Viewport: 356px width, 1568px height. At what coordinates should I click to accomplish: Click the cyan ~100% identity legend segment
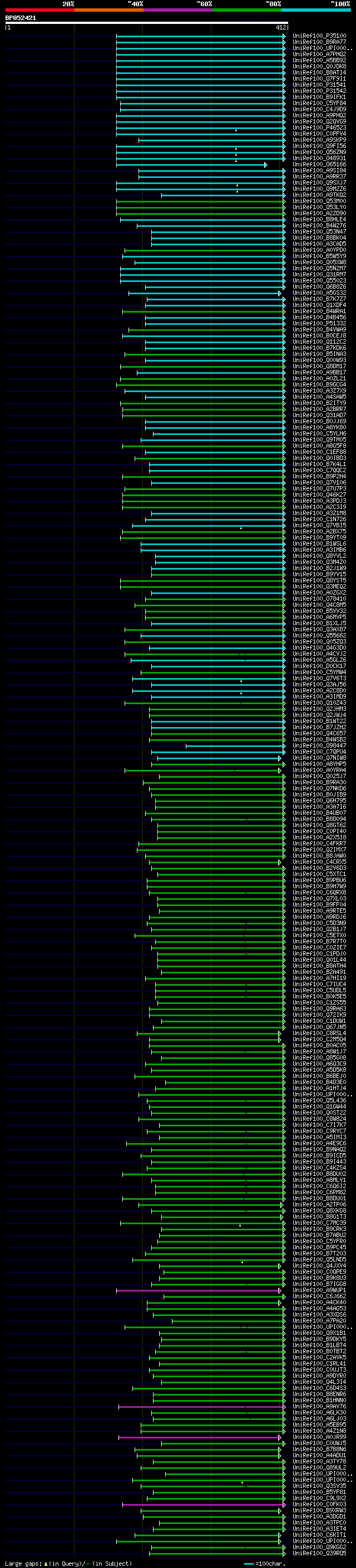pos(317,11)
